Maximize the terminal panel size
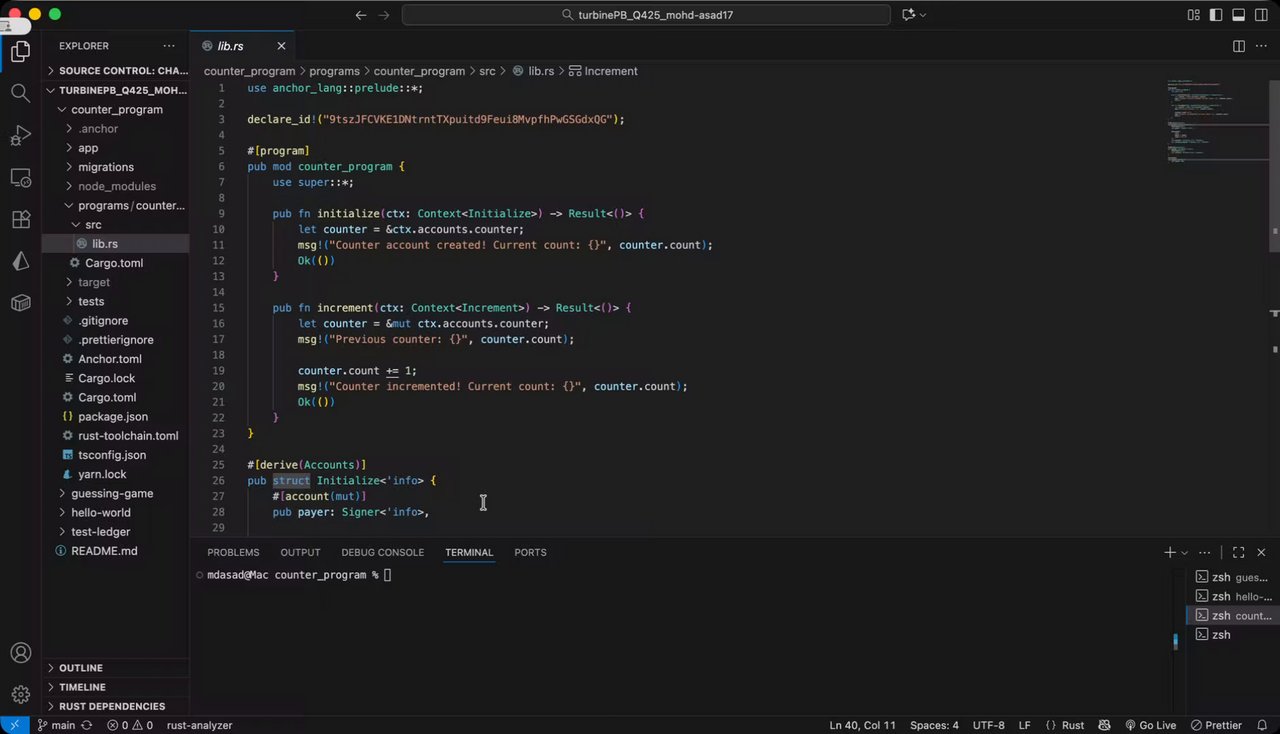1280x734 pixels. (x=1238, y=552)
